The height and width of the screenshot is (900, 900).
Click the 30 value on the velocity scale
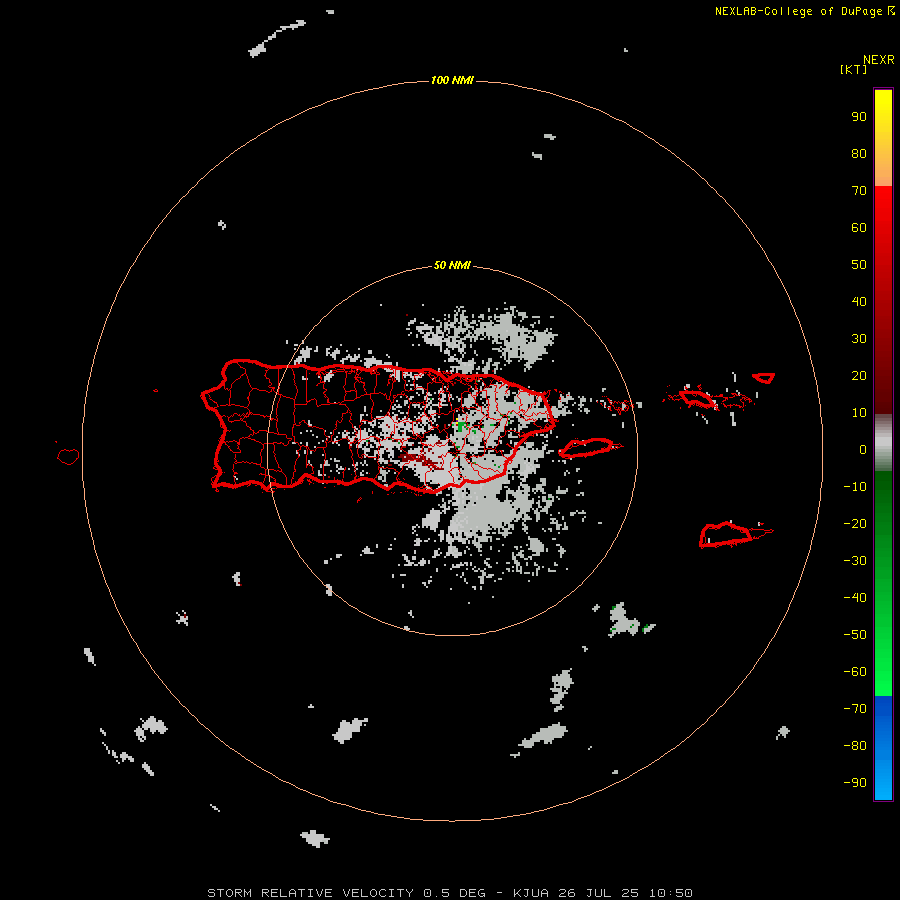pos(859,339)
